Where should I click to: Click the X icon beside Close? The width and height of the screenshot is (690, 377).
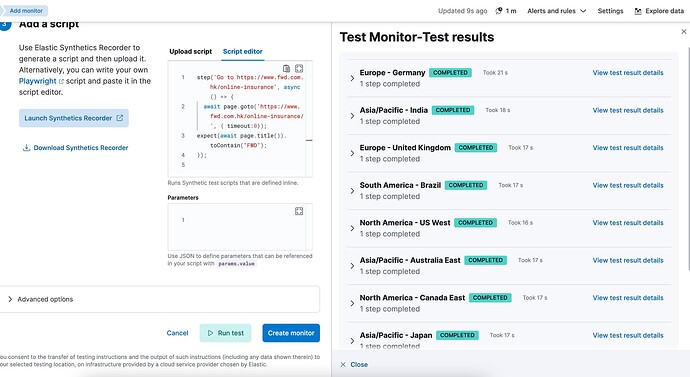pos(343,364)
